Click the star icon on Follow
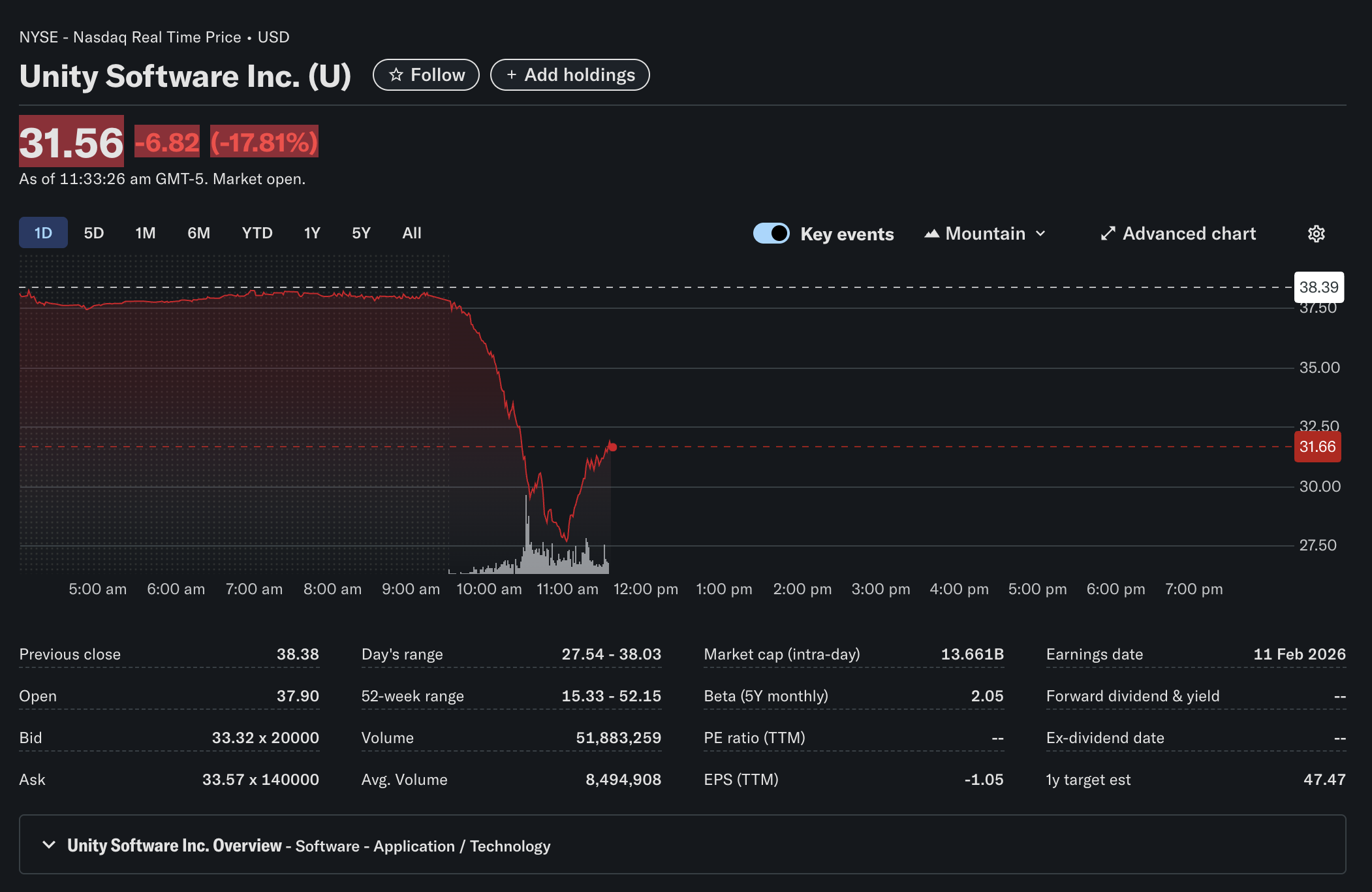This screenshot has width=1372, height=892. coord(396,75)
